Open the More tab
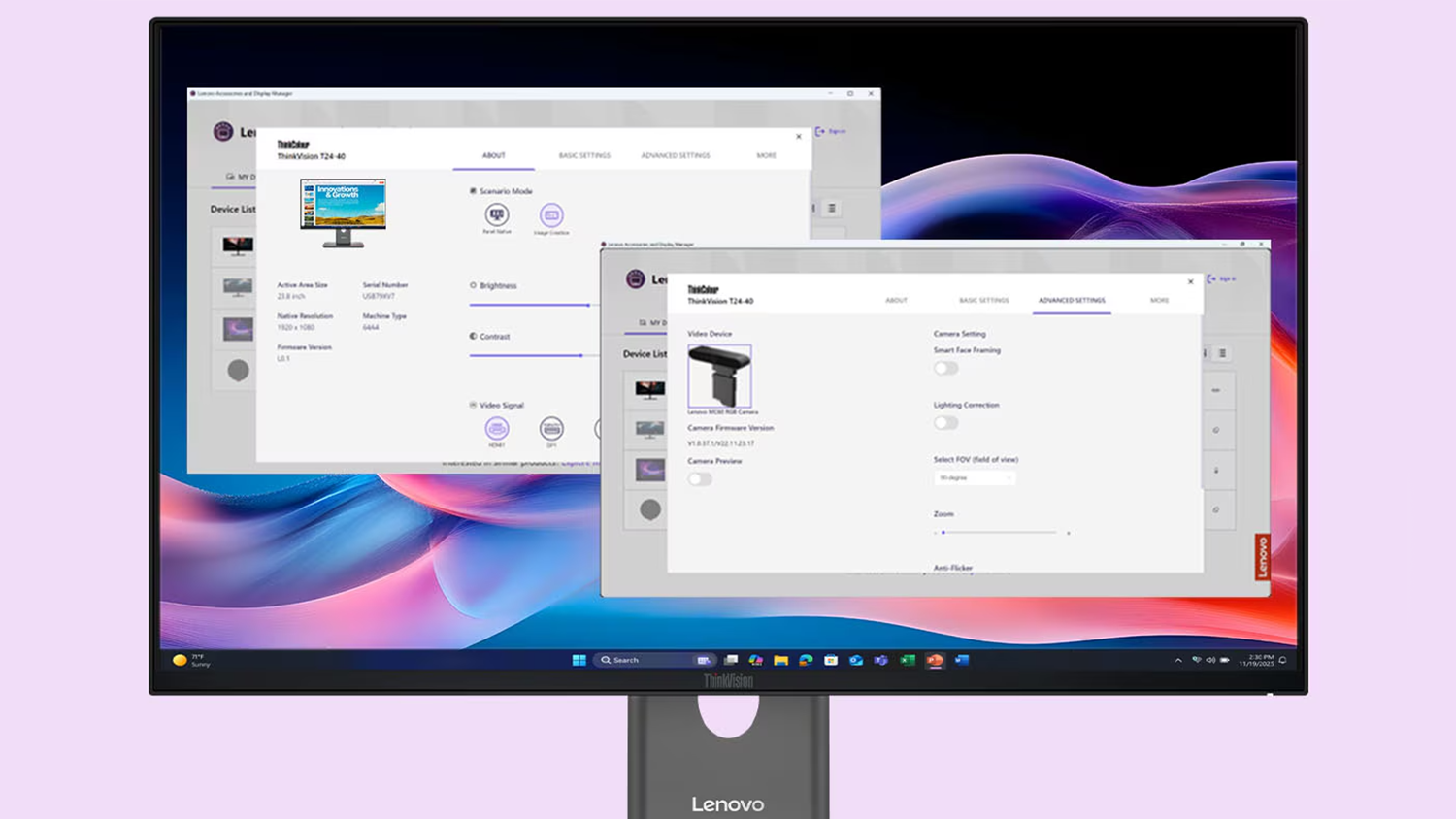1456x819 pixels. coord(1159,300)
